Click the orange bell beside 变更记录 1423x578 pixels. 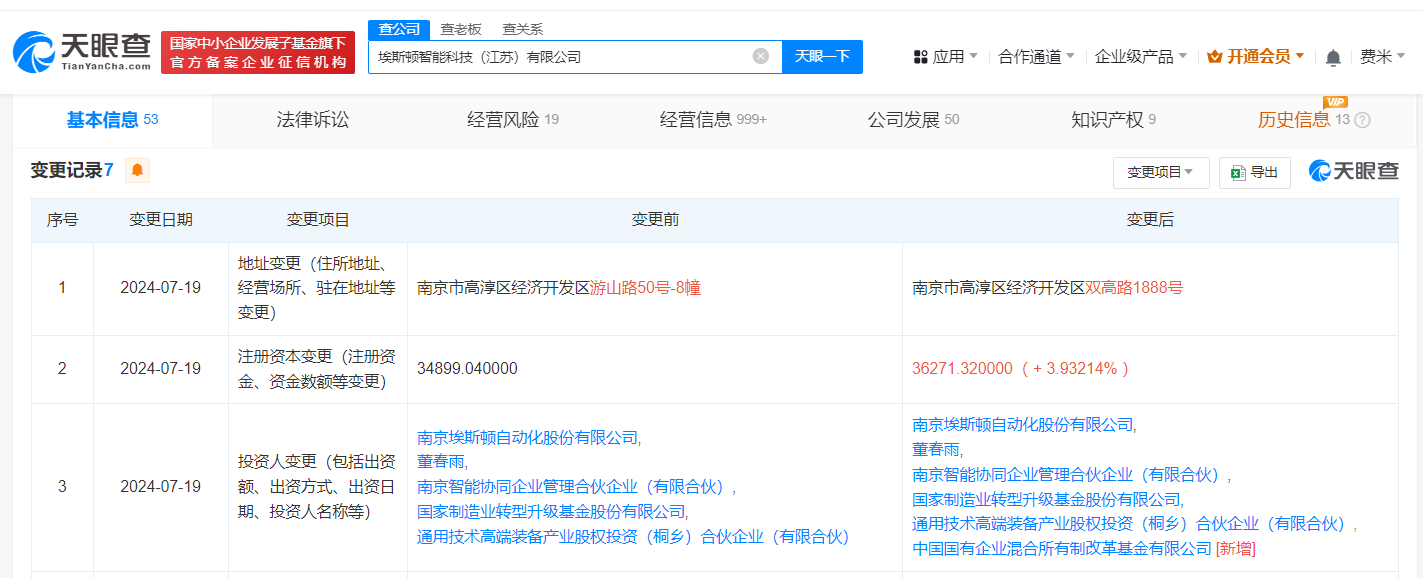point(136,170)
